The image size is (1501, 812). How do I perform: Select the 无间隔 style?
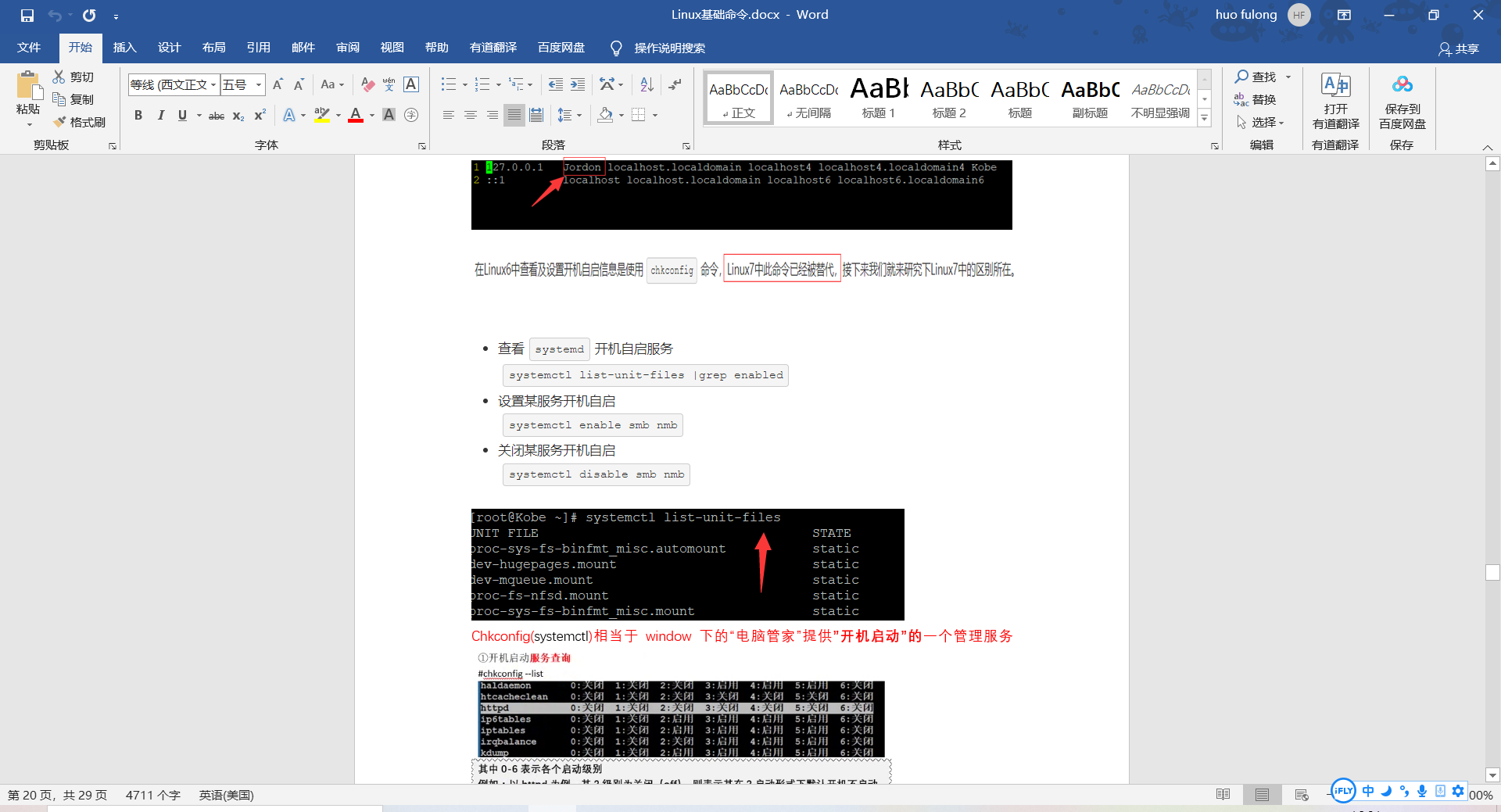click(808, 98)
